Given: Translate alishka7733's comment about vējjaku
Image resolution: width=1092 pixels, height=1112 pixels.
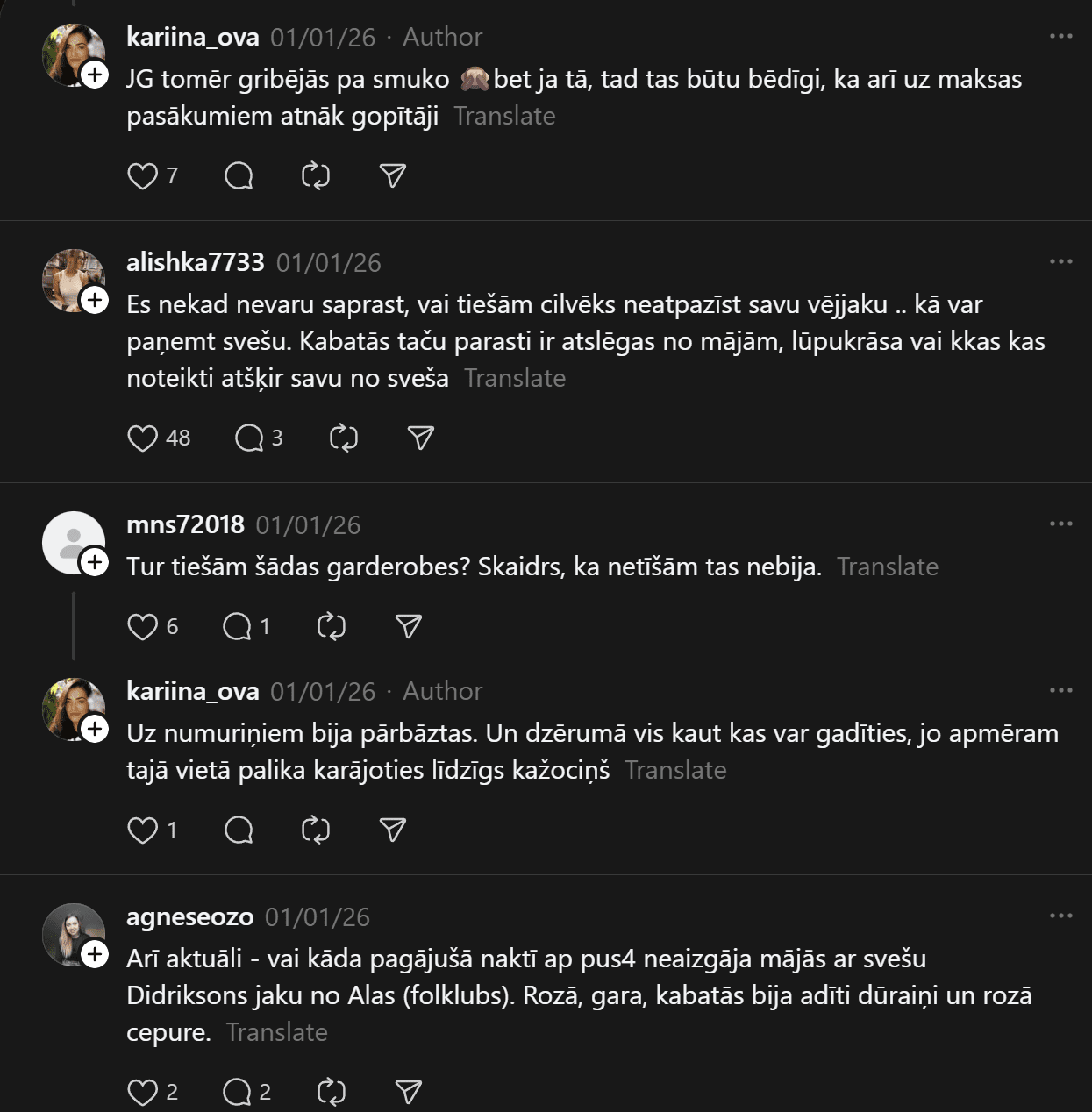Looking at the screenshot, I should coord(515,378).
